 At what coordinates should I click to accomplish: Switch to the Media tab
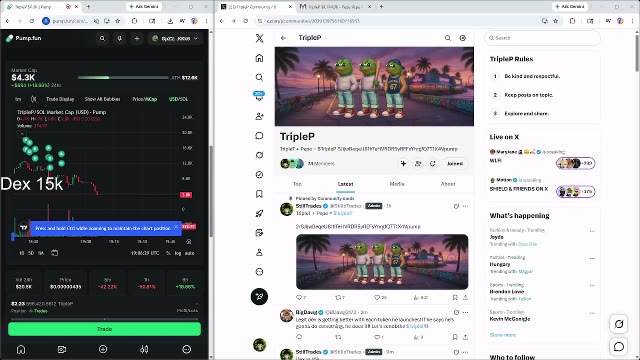pyautogui.click(x=397, y=184)
